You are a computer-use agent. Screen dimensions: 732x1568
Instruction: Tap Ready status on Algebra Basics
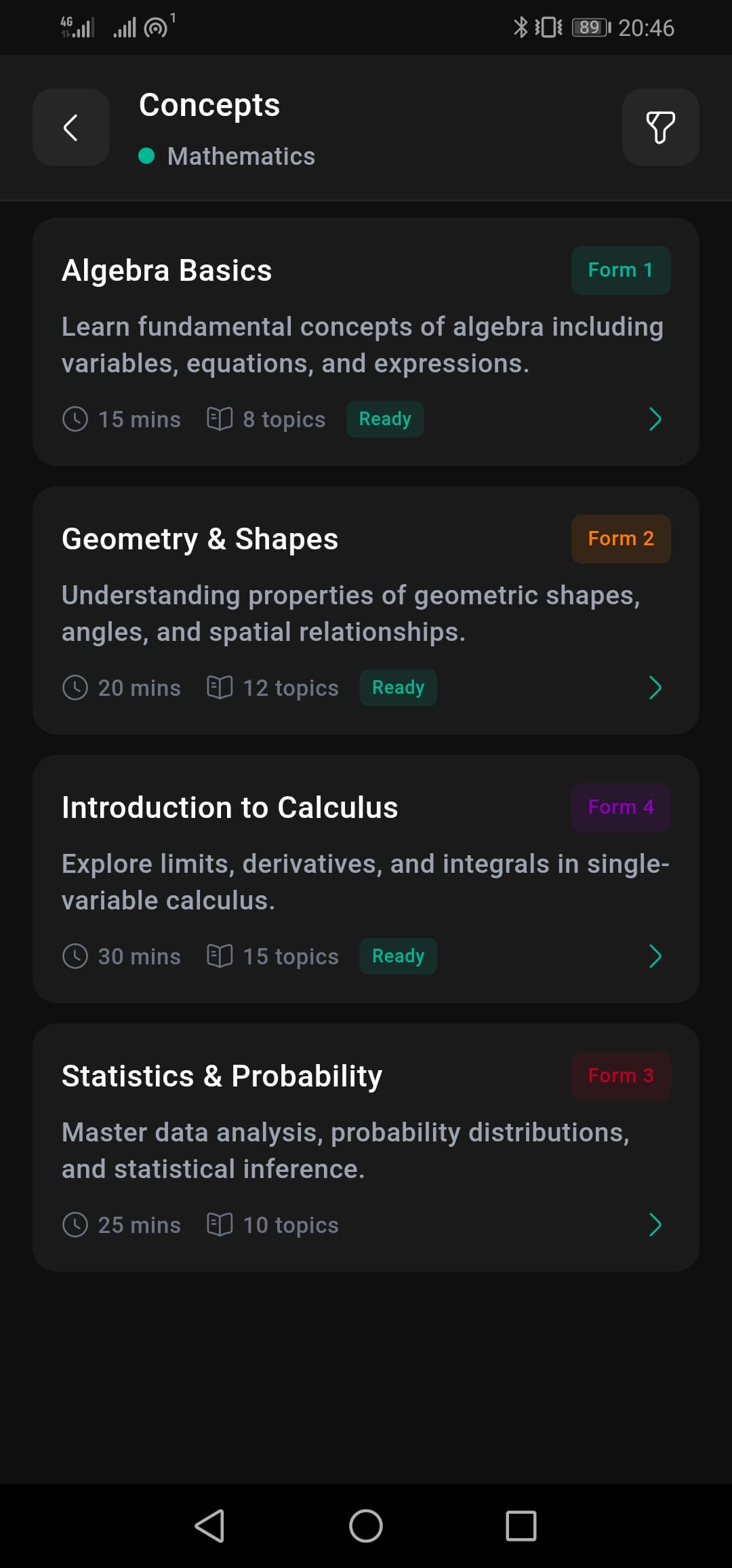click(x=385, y=419)
